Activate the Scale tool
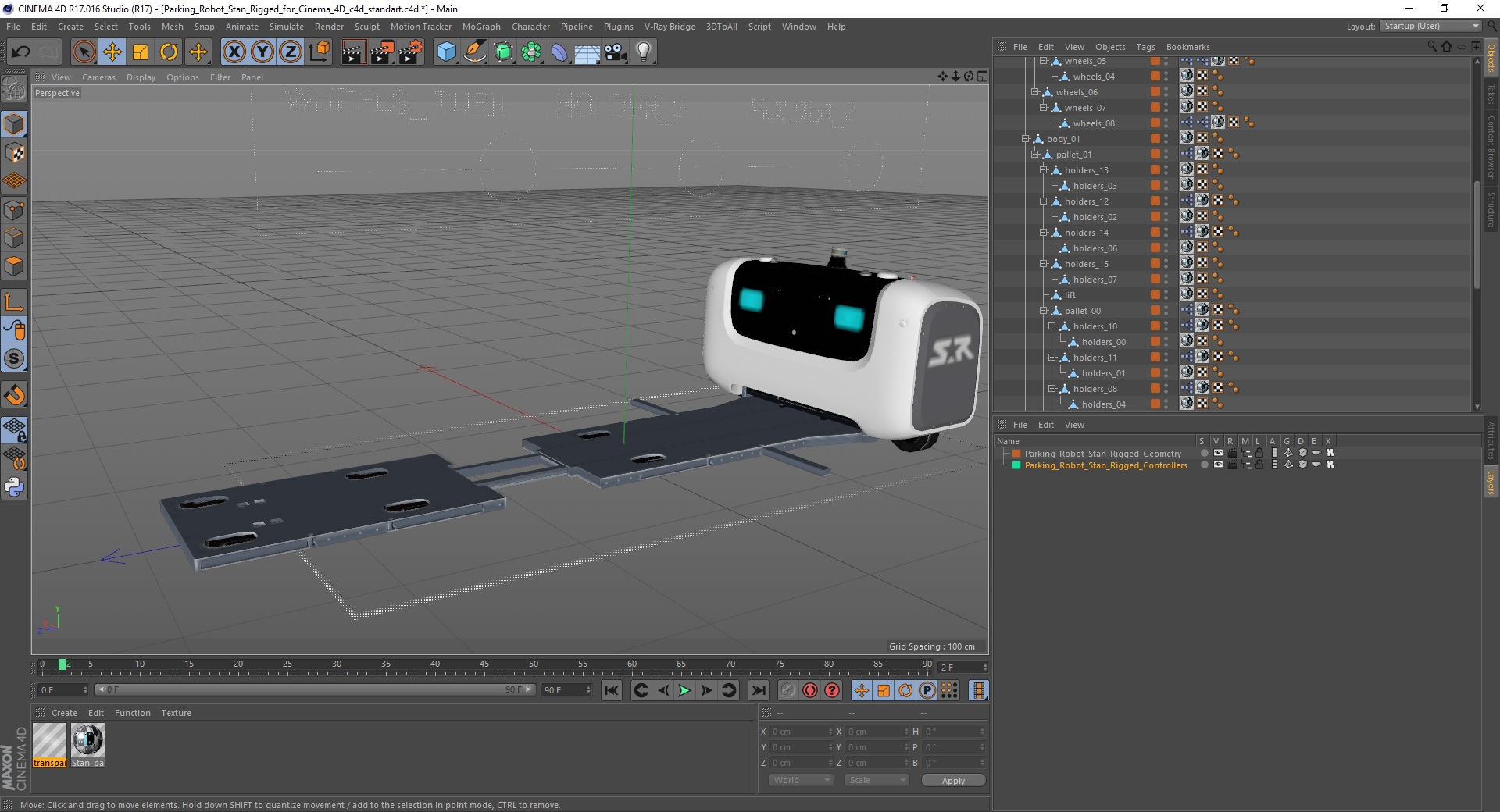This screenshot has width=1500, height=812. 141,52
